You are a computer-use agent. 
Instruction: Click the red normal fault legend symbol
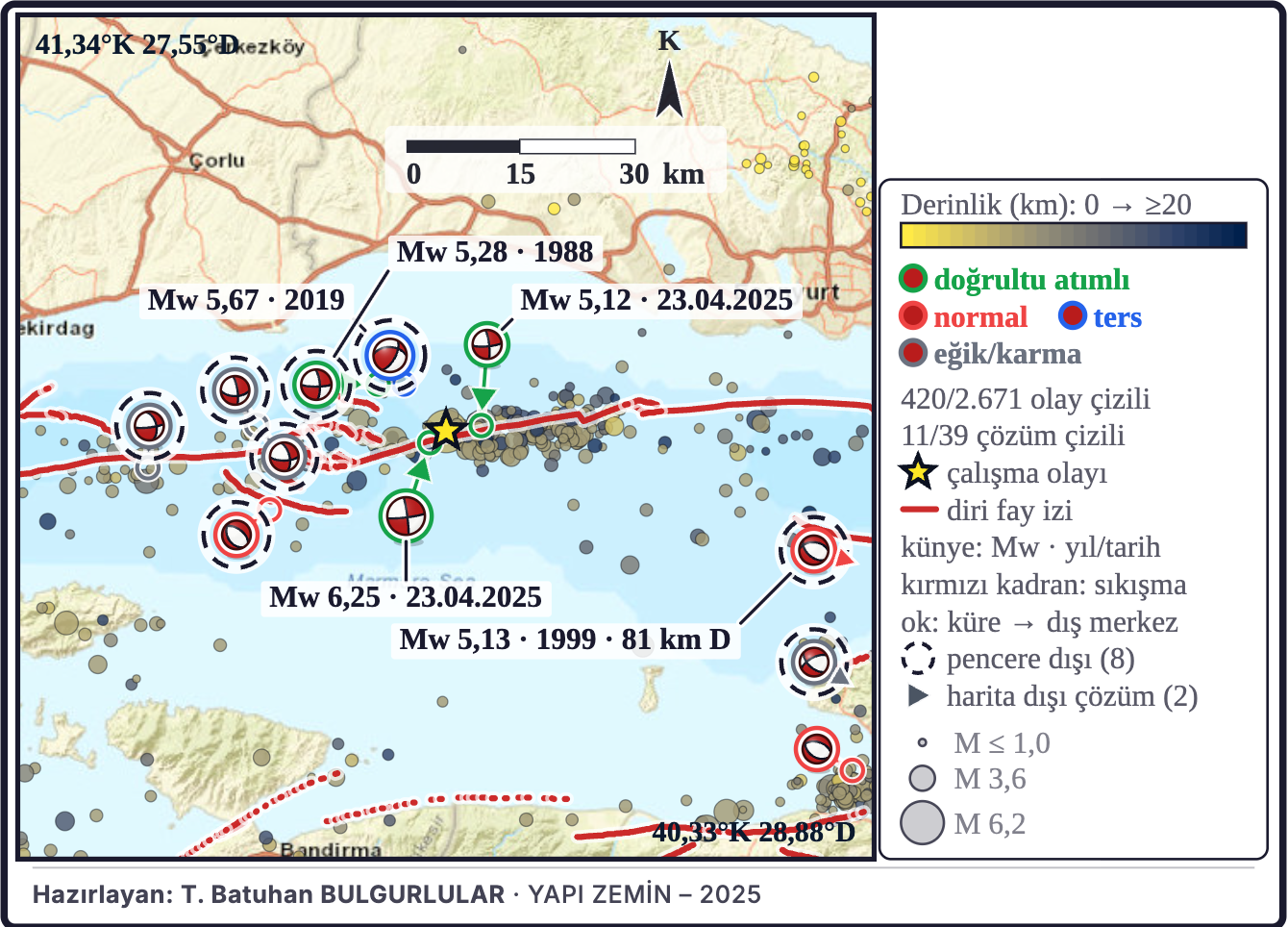[912, 316]
